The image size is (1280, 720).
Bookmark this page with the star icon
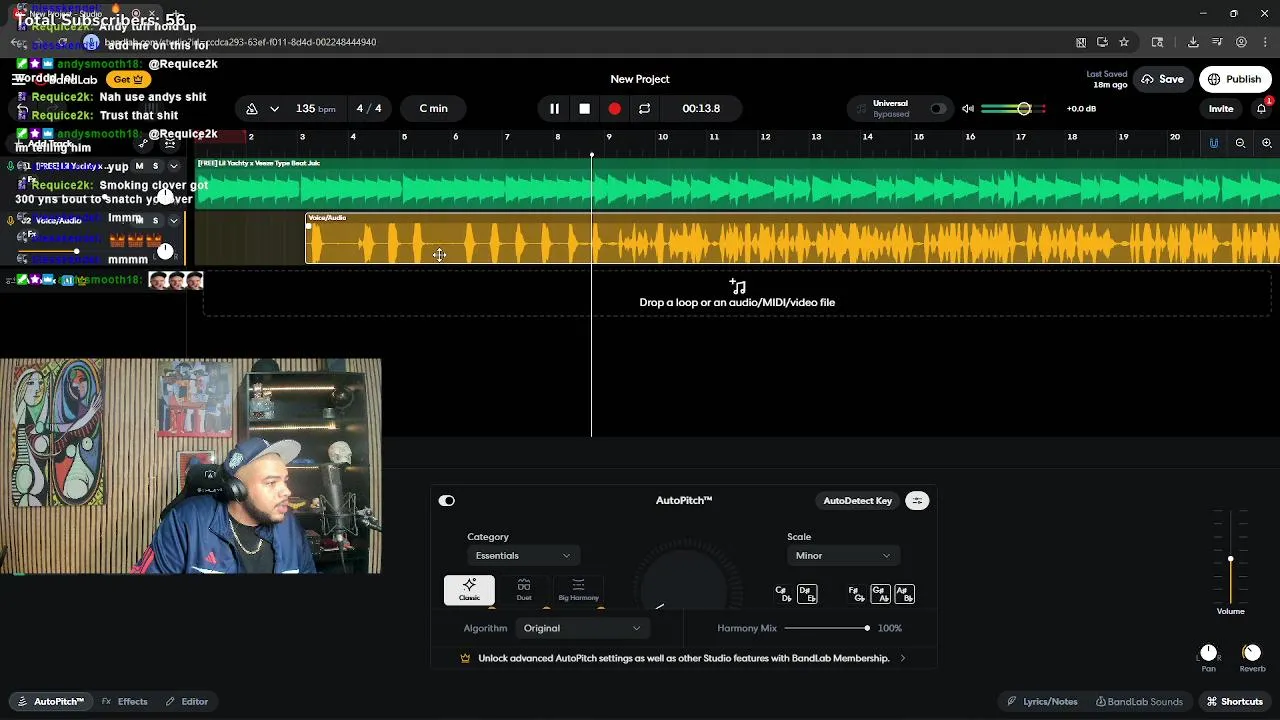point(1124,42)
